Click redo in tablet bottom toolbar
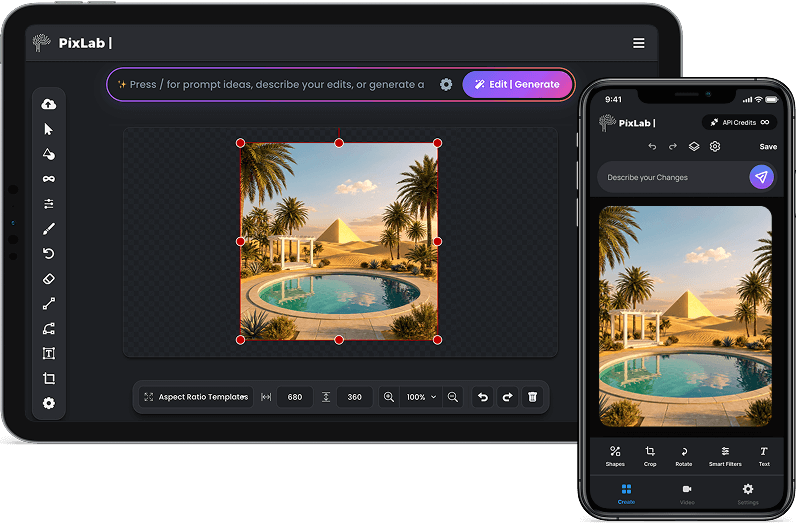 (x=507, y=397)
